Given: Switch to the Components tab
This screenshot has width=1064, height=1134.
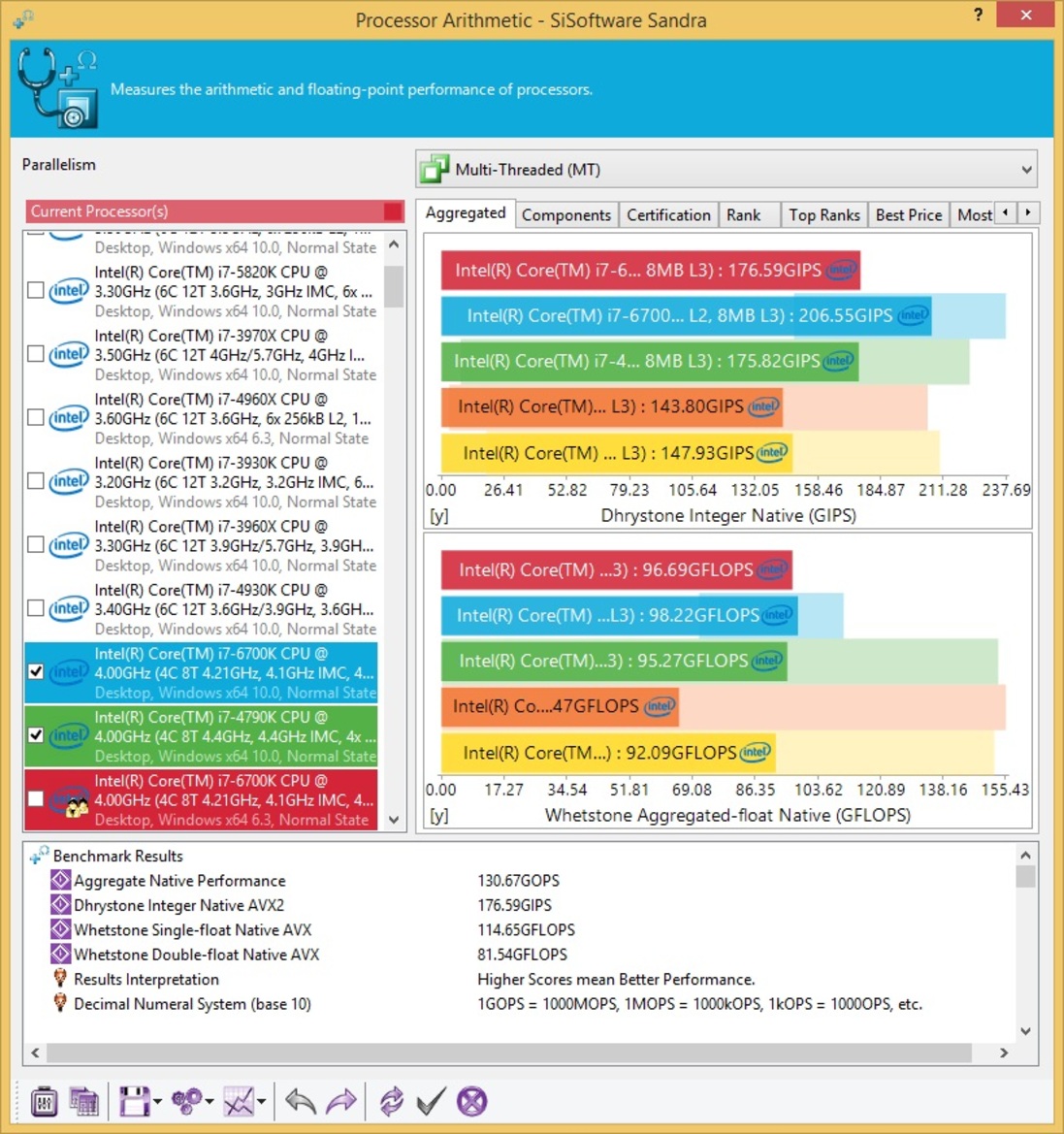Looking at the screenshot, I should point(566,214).
